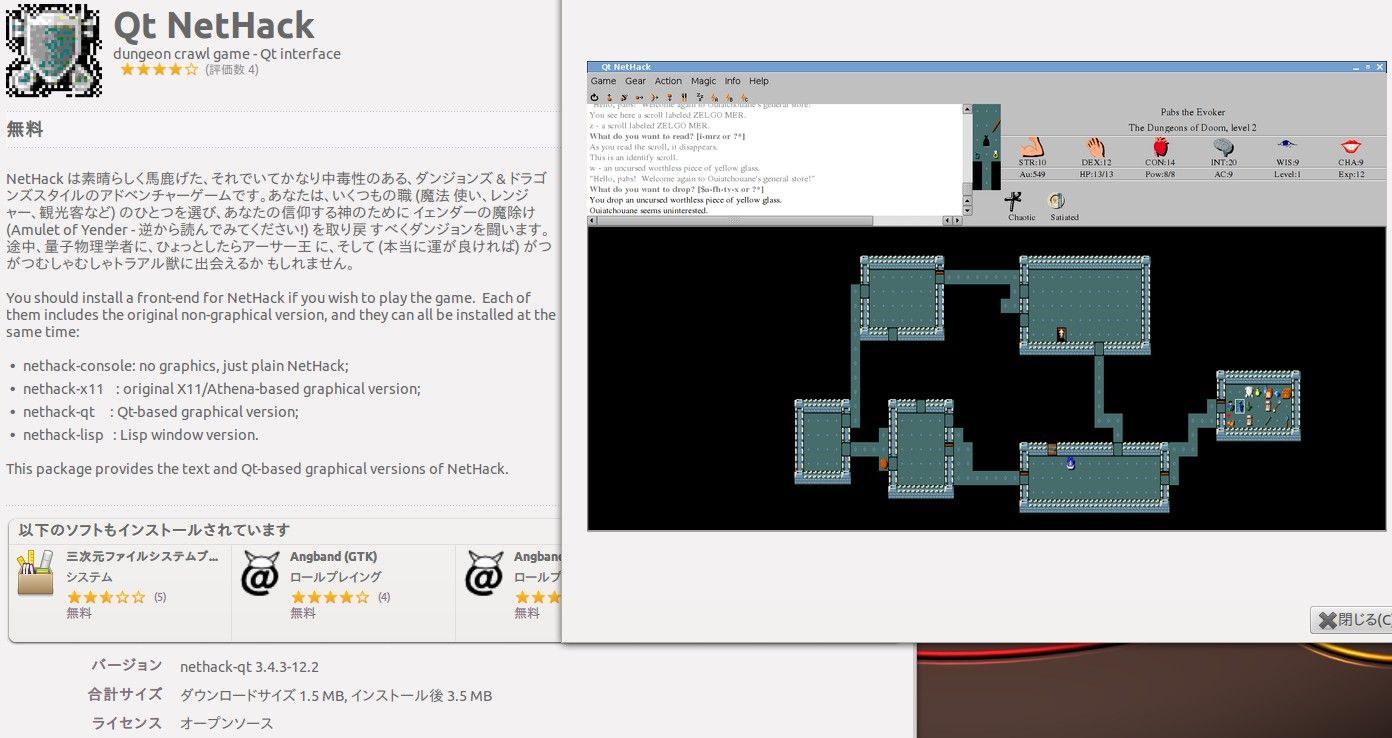Open the Magic menu
This screenshot has width=1392, height=738.
[704, 81]
